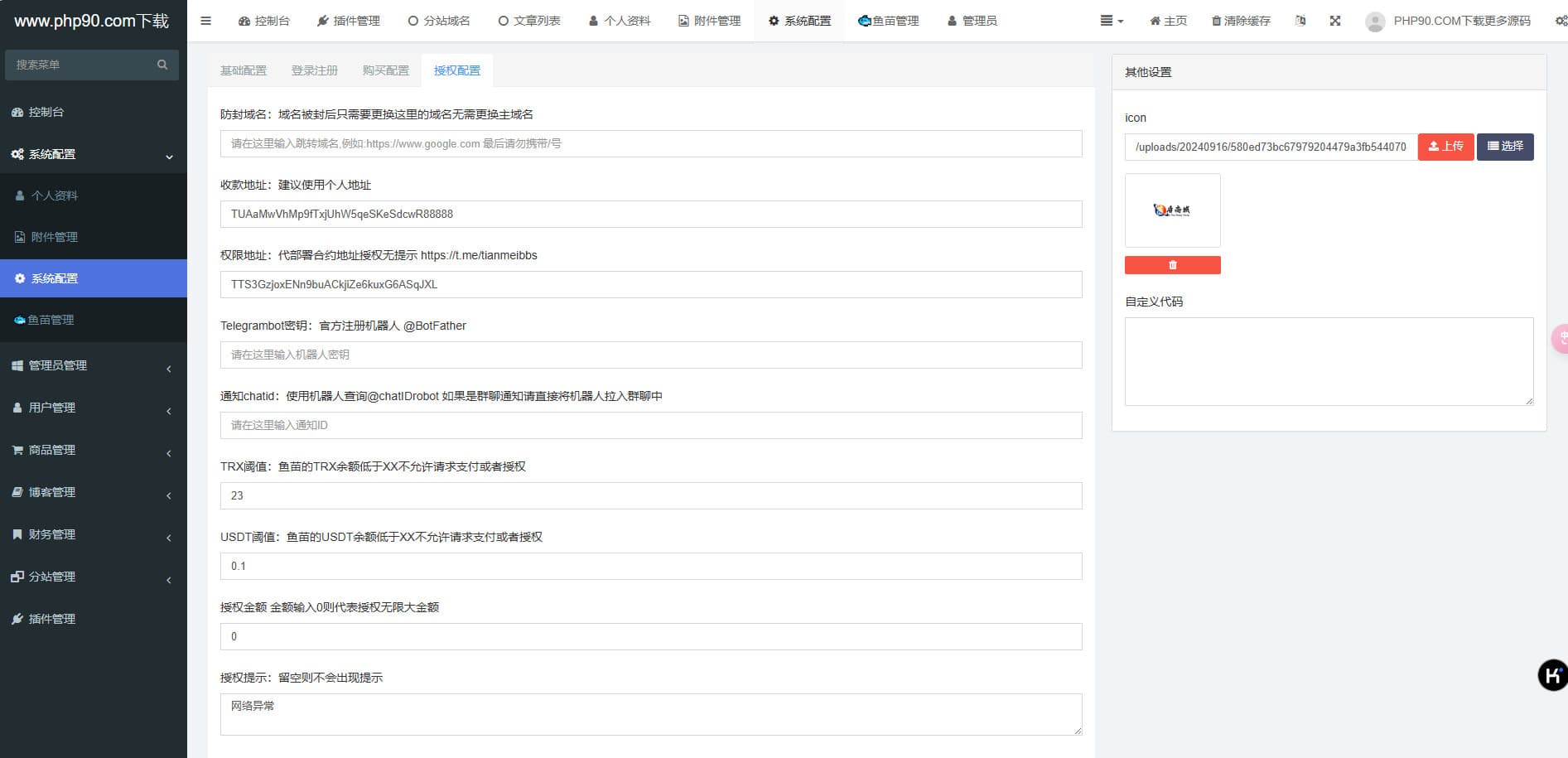Toggle the sidebar with the hamburger icon
The width and height of the screenshot is (1568, 758).
[x=205, y=21]
